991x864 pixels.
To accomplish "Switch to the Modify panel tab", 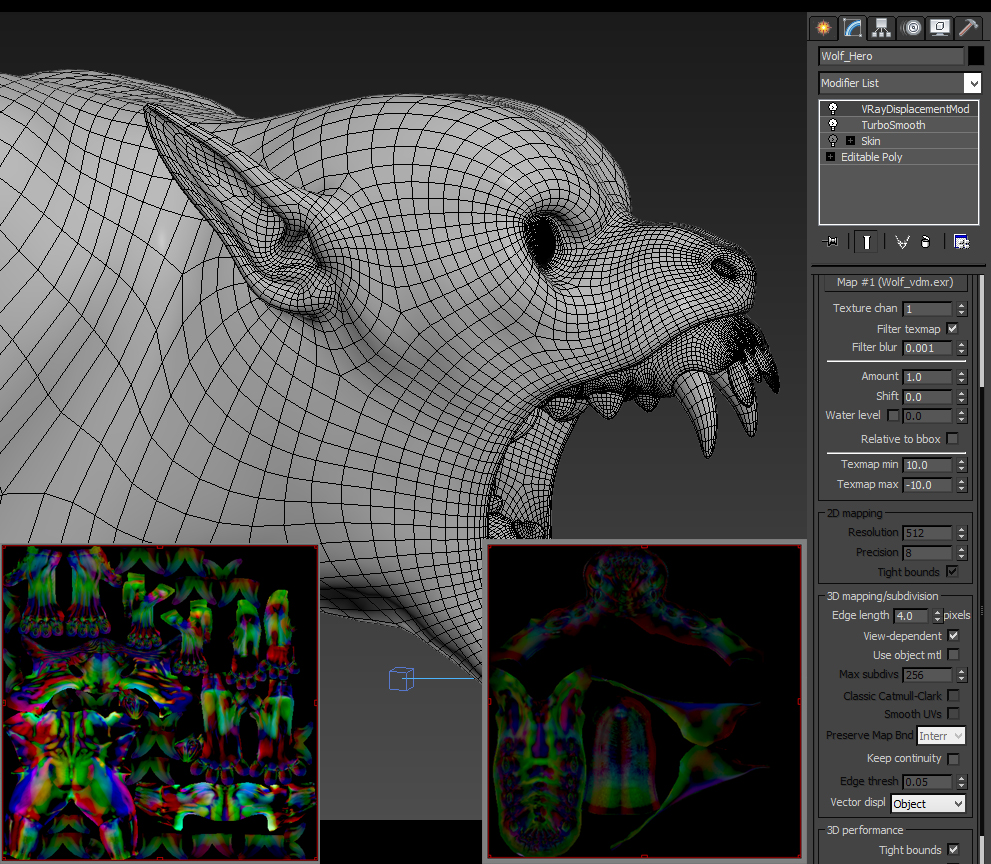I will (x=853, y=28).
